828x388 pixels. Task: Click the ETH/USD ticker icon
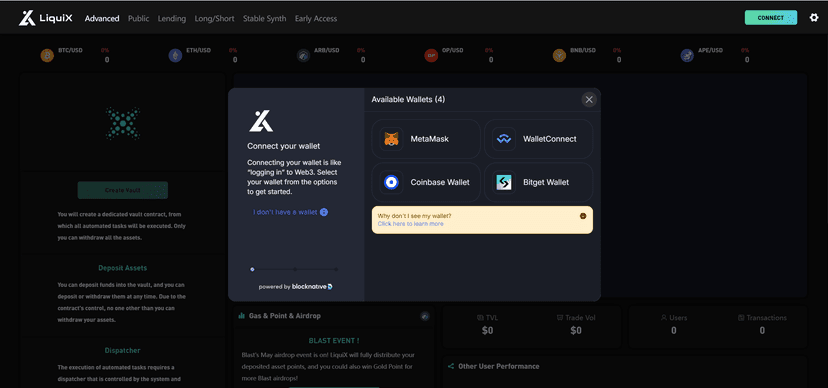[175, 55]
